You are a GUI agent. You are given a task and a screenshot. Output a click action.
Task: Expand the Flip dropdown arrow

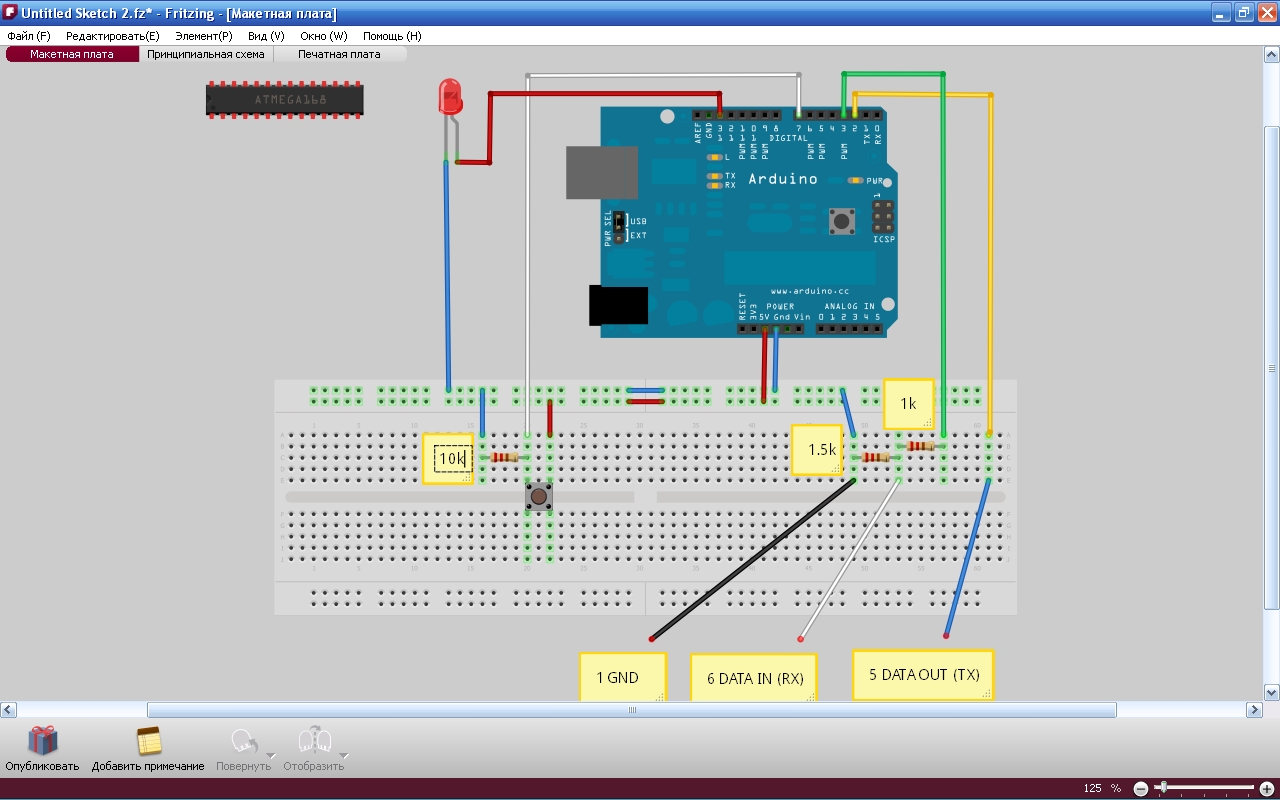pos(342,755)
